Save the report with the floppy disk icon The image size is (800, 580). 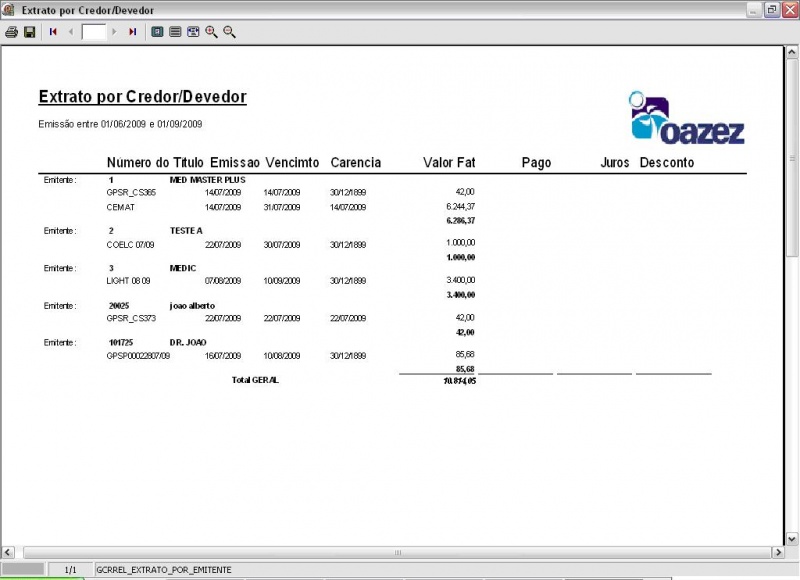click(x=30, y=32)
